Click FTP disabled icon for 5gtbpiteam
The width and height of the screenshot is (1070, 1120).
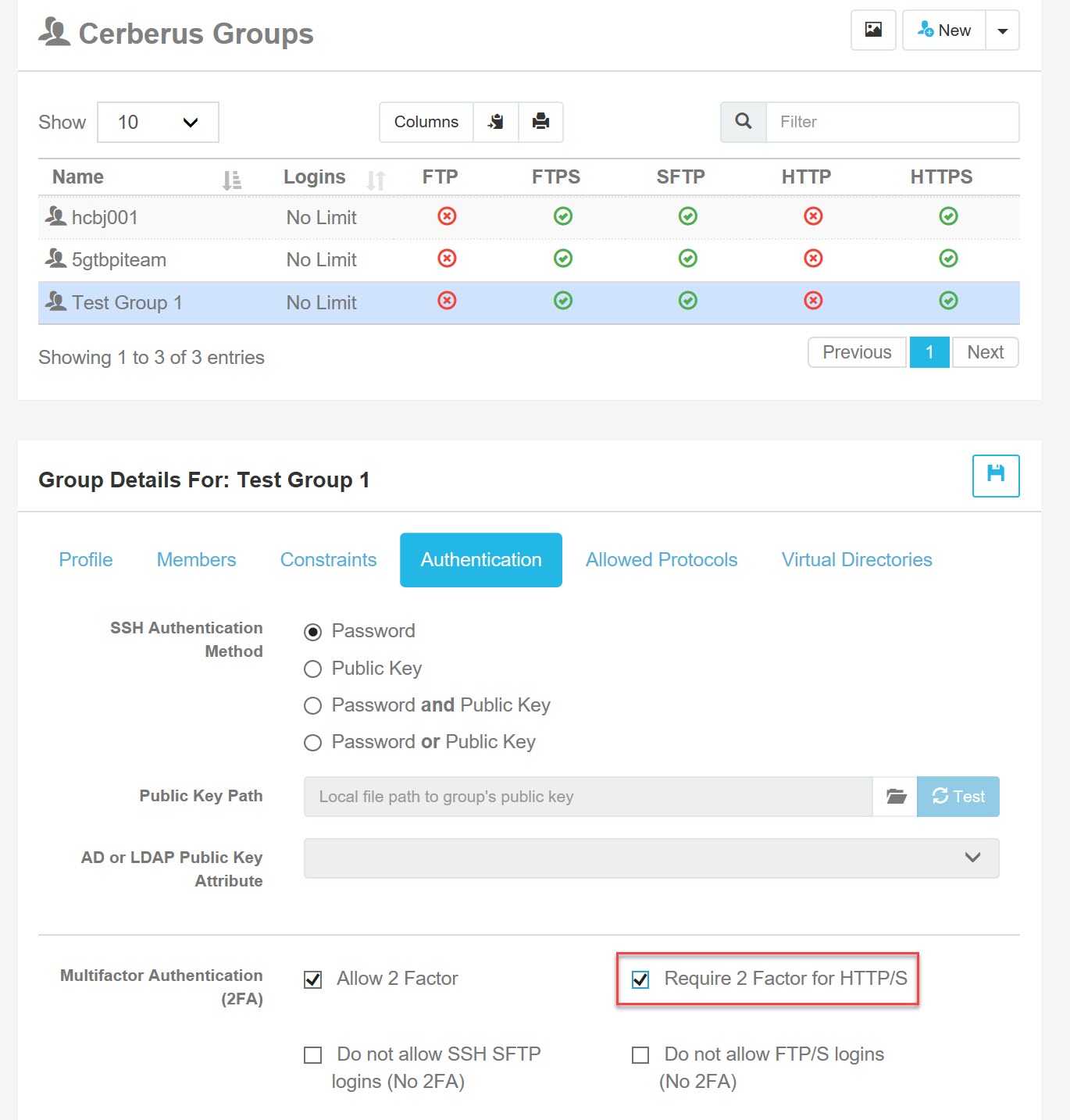coord(447,258)
